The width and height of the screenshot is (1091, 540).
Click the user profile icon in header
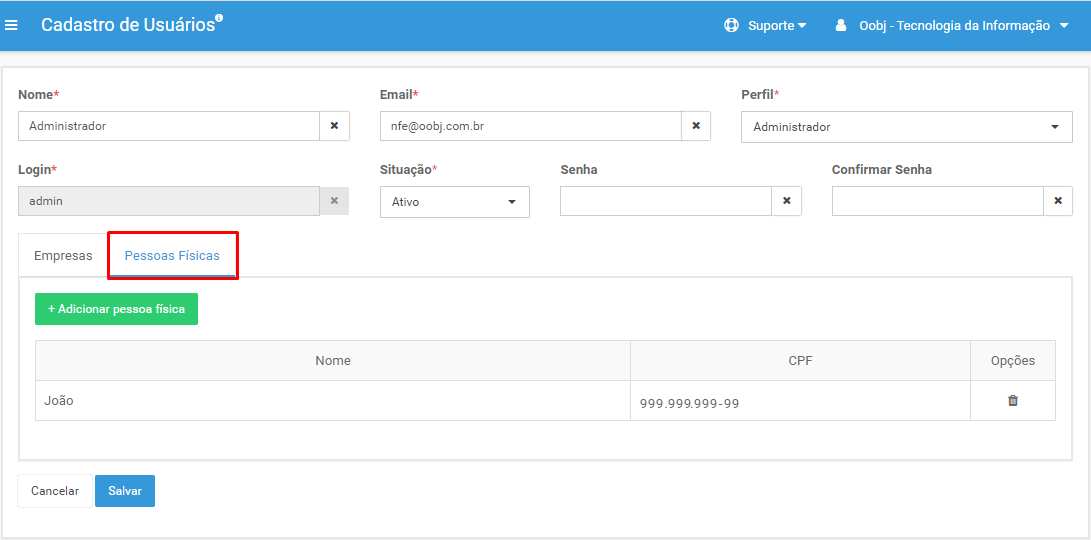tap(841, 26)
